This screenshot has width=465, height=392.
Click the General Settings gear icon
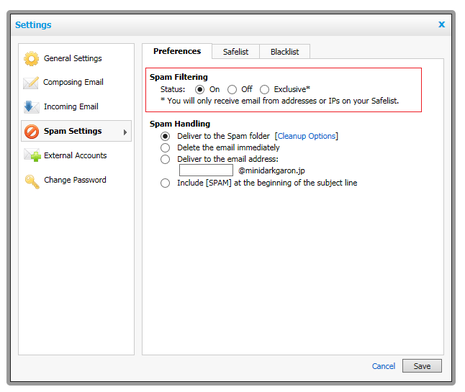(31, 59)
